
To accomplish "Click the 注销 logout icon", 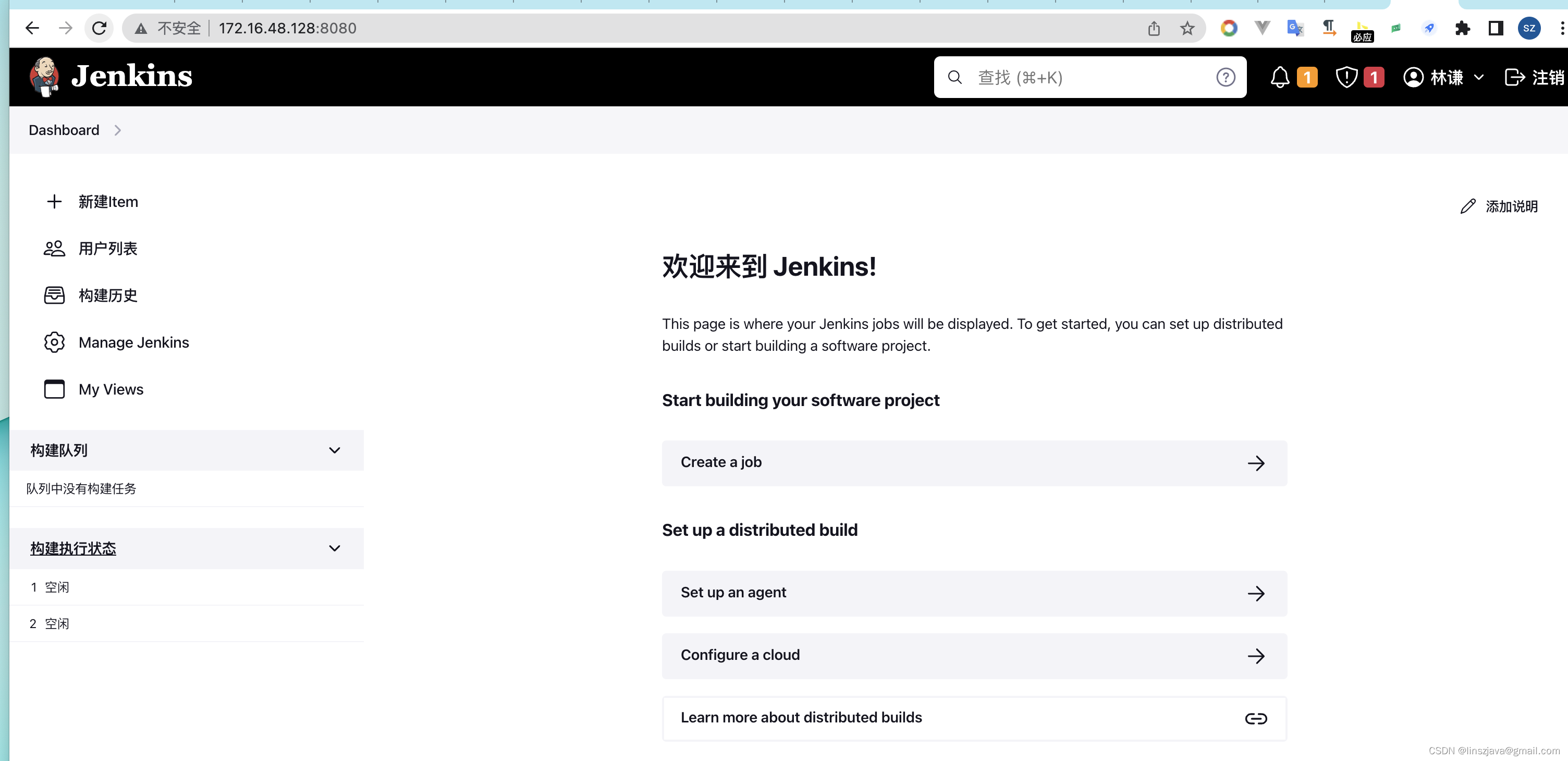I will point(1514,77).
